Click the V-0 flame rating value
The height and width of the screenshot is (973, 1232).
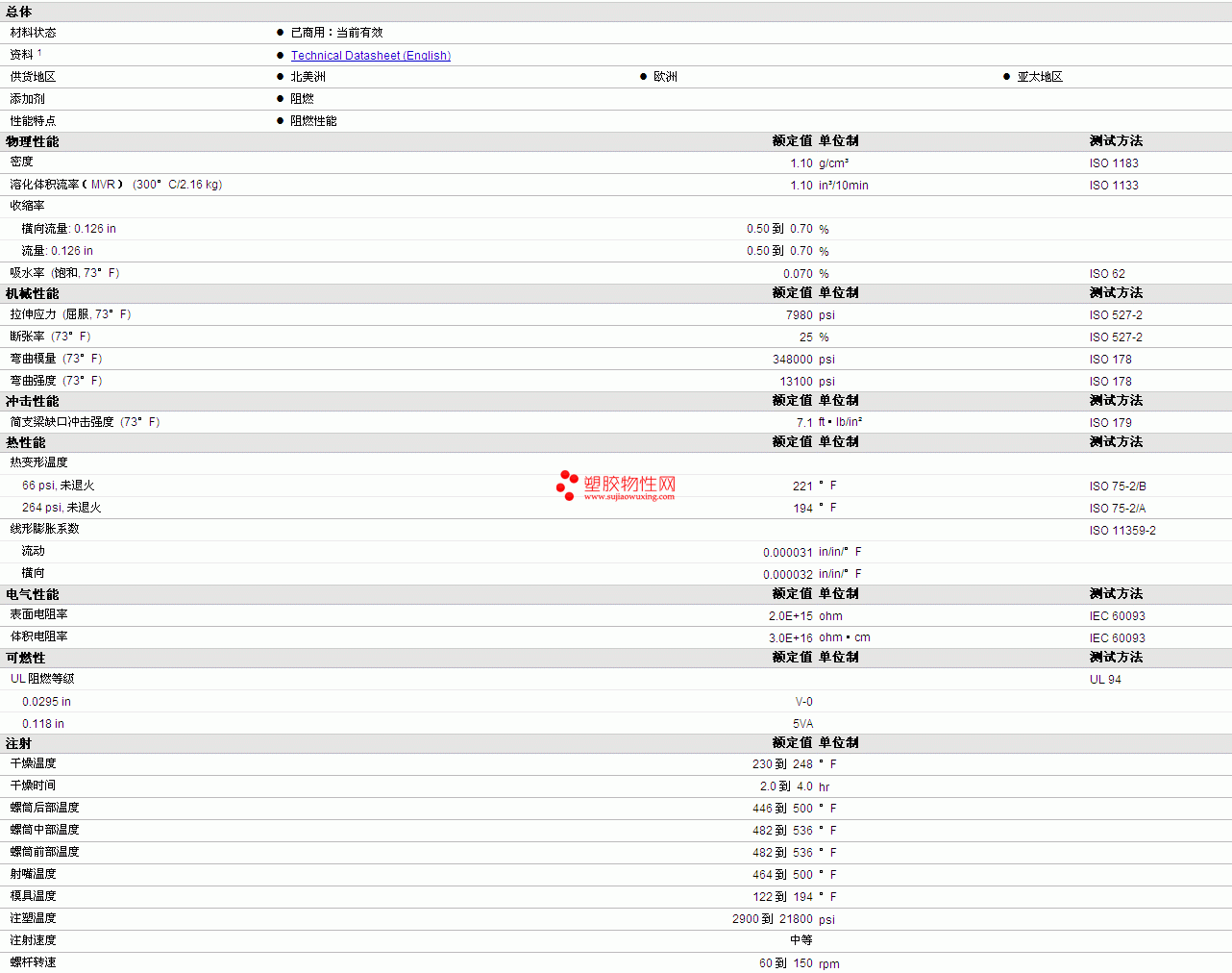(804, 702)
